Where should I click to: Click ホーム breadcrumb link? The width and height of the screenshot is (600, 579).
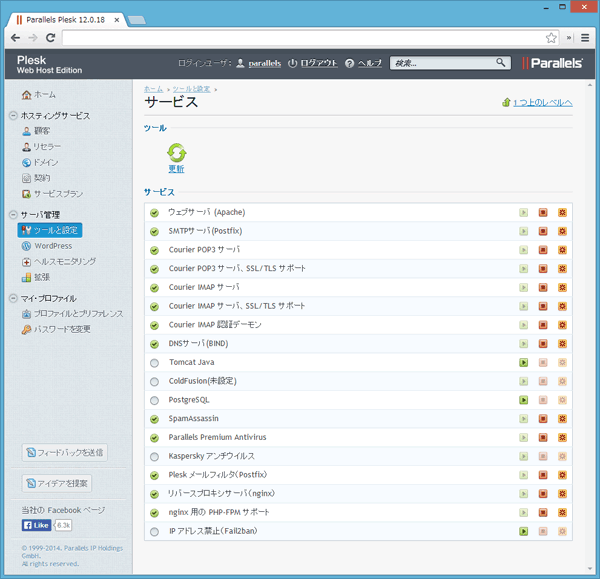153,89
